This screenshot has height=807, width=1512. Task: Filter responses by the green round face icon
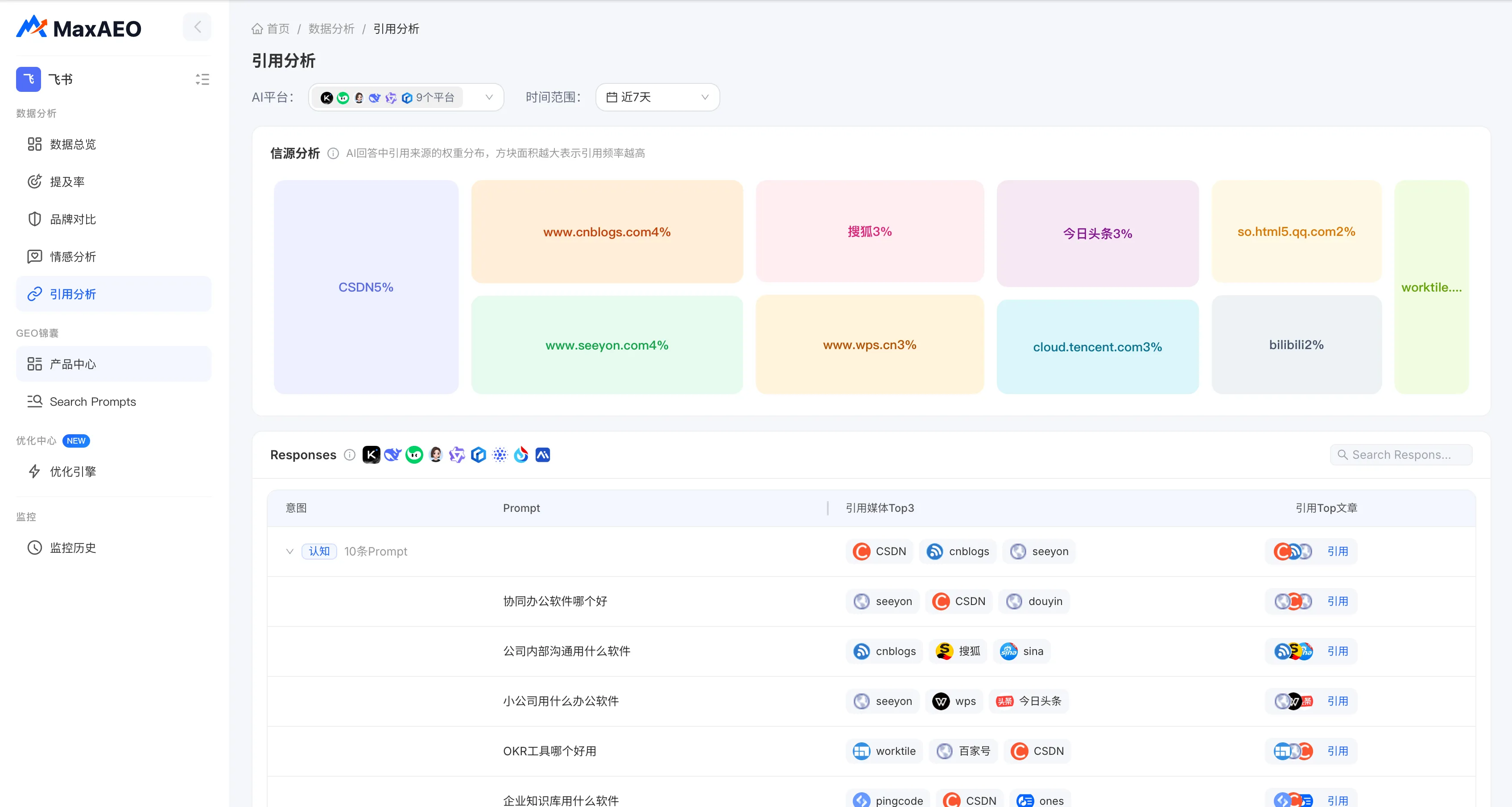click(414, 455)
